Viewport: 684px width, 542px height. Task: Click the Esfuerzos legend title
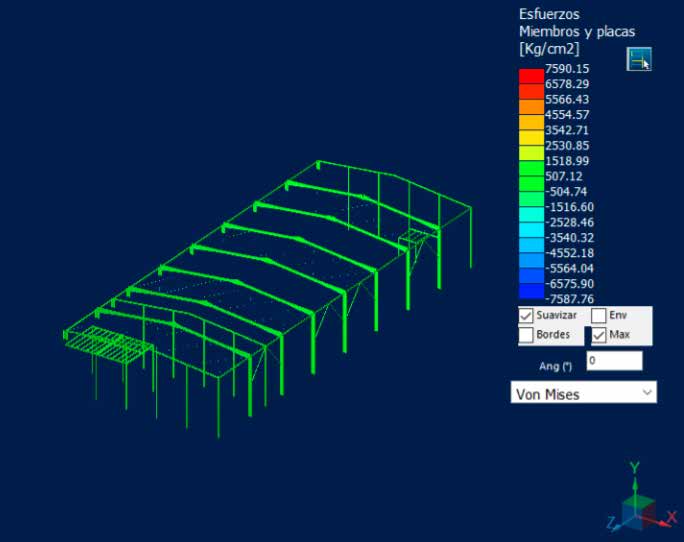tap(549, 14)
